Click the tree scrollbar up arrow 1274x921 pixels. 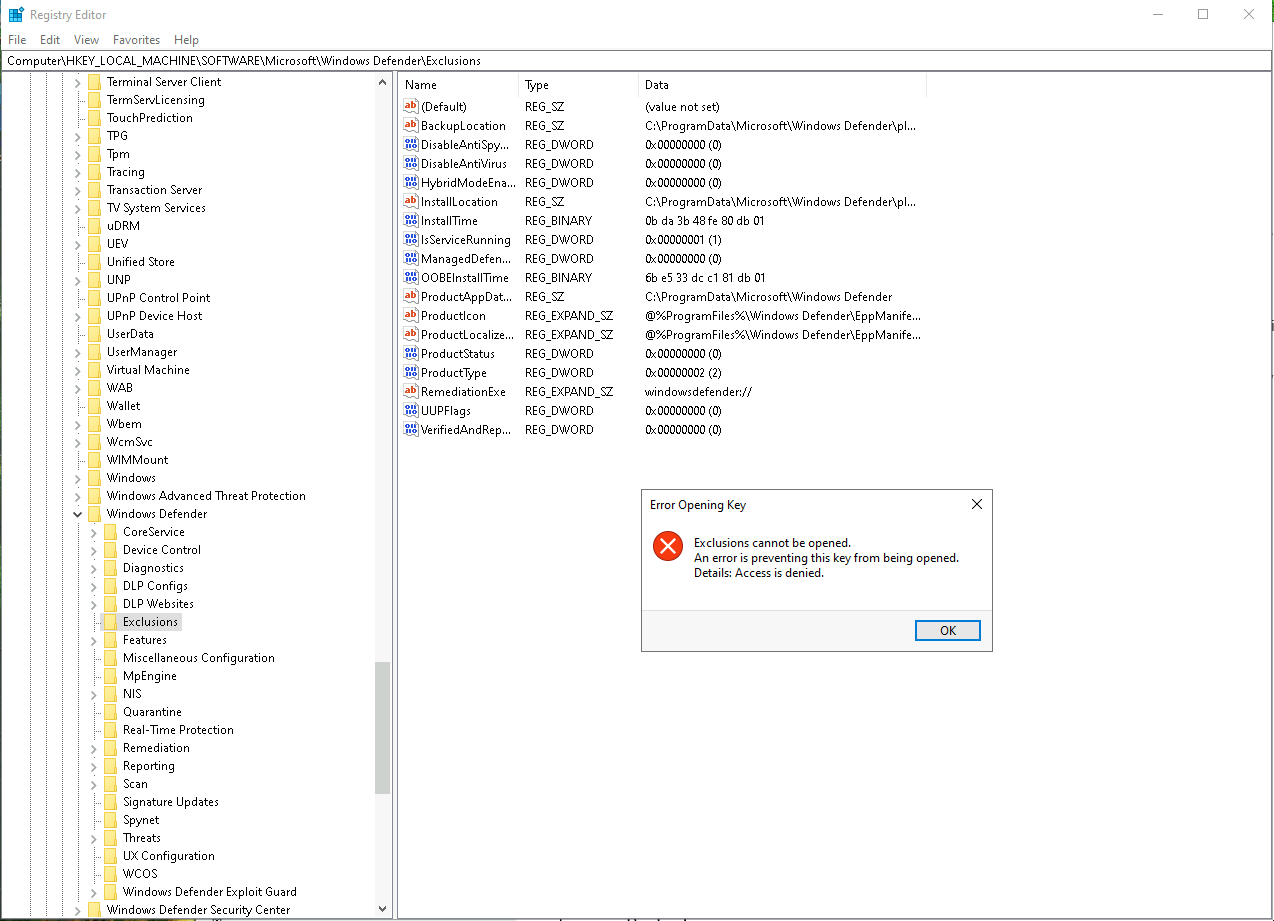click(382, 81)
